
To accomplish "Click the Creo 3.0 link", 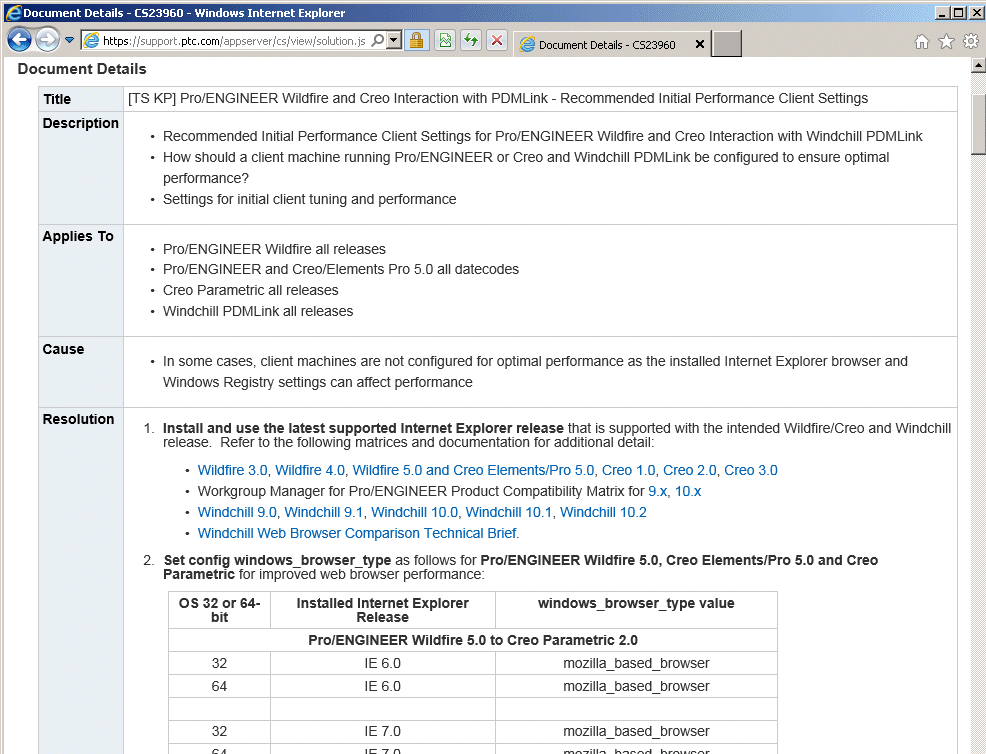I will coord(751,469).
